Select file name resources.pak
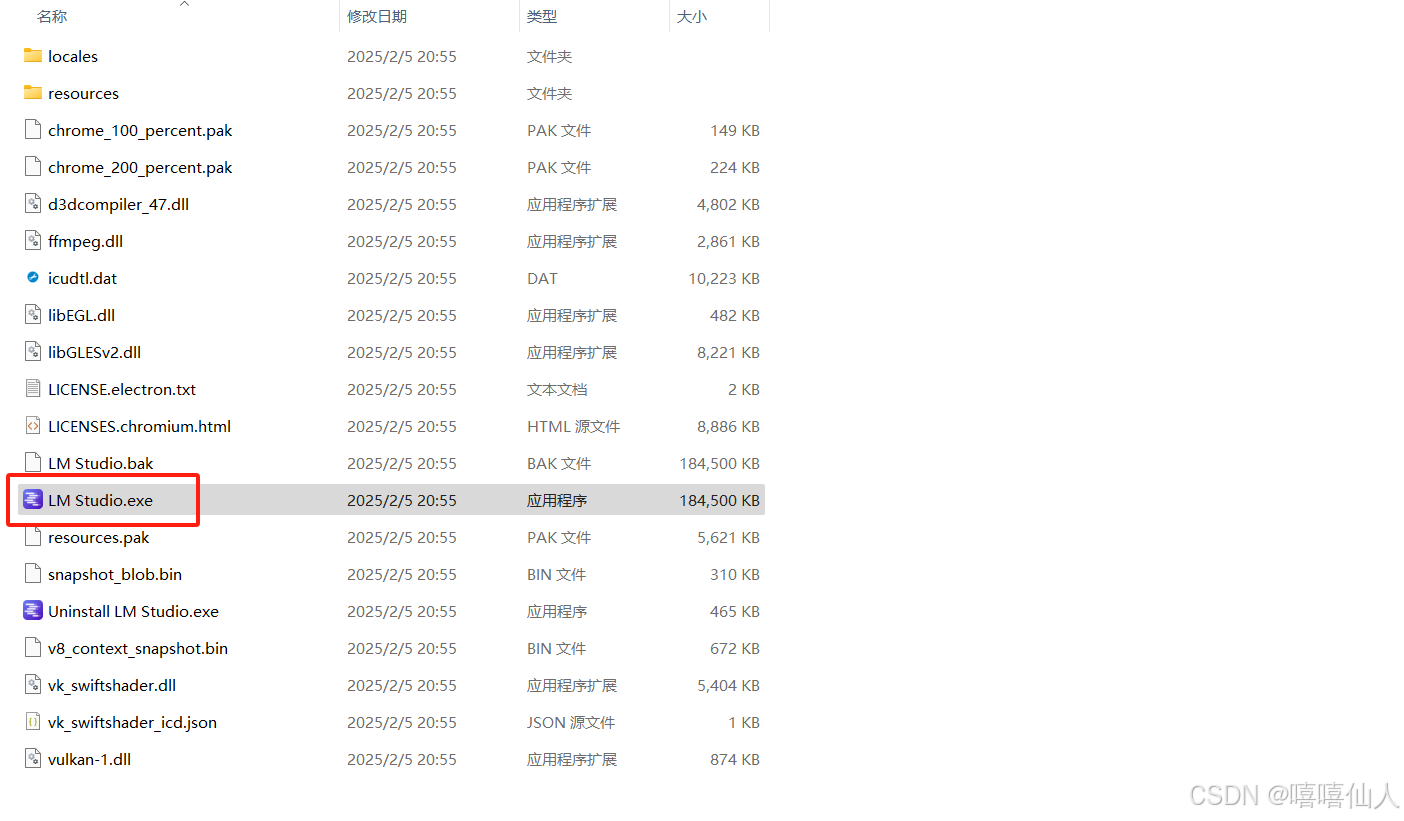This screenshot has width=1404, height=821. point(98,538)
